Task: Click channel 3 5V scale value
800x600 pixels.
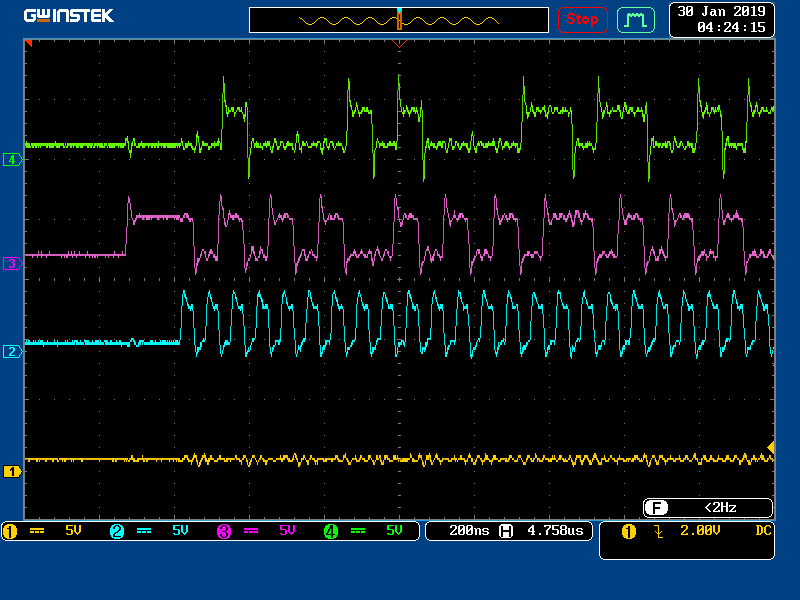Action: (288, 531)
